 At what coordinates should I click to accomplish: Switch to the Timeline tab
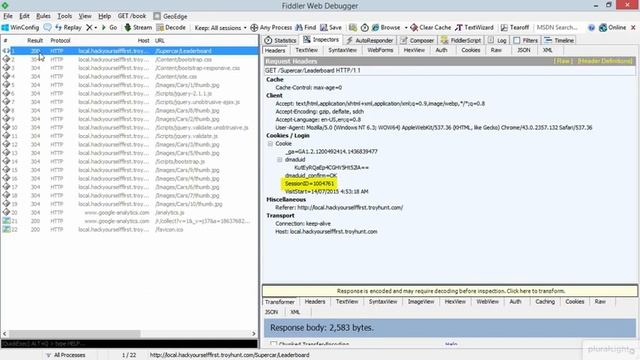tap(559, 40)
